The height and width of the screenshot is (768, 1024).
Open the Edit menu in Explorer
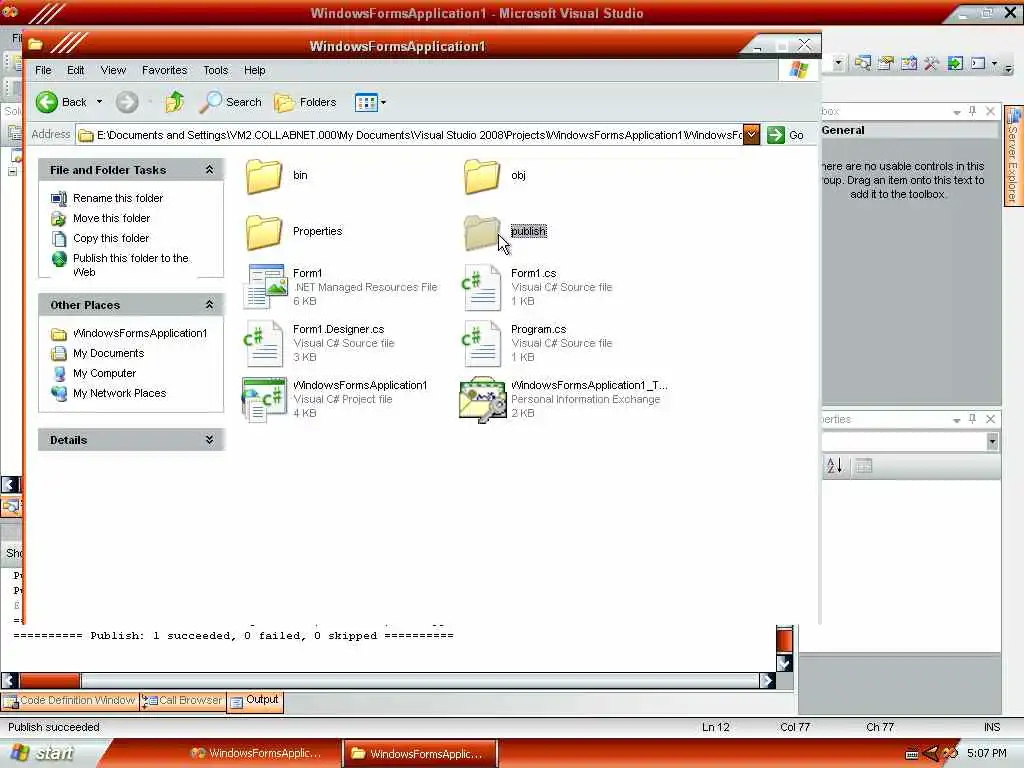point(75,70)
